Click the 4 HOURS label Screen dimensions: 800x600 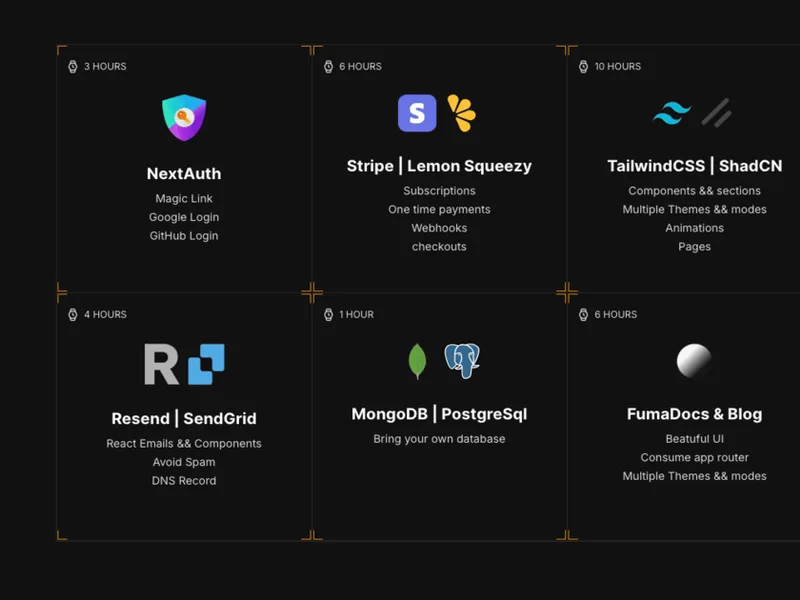tap(105, 314)
